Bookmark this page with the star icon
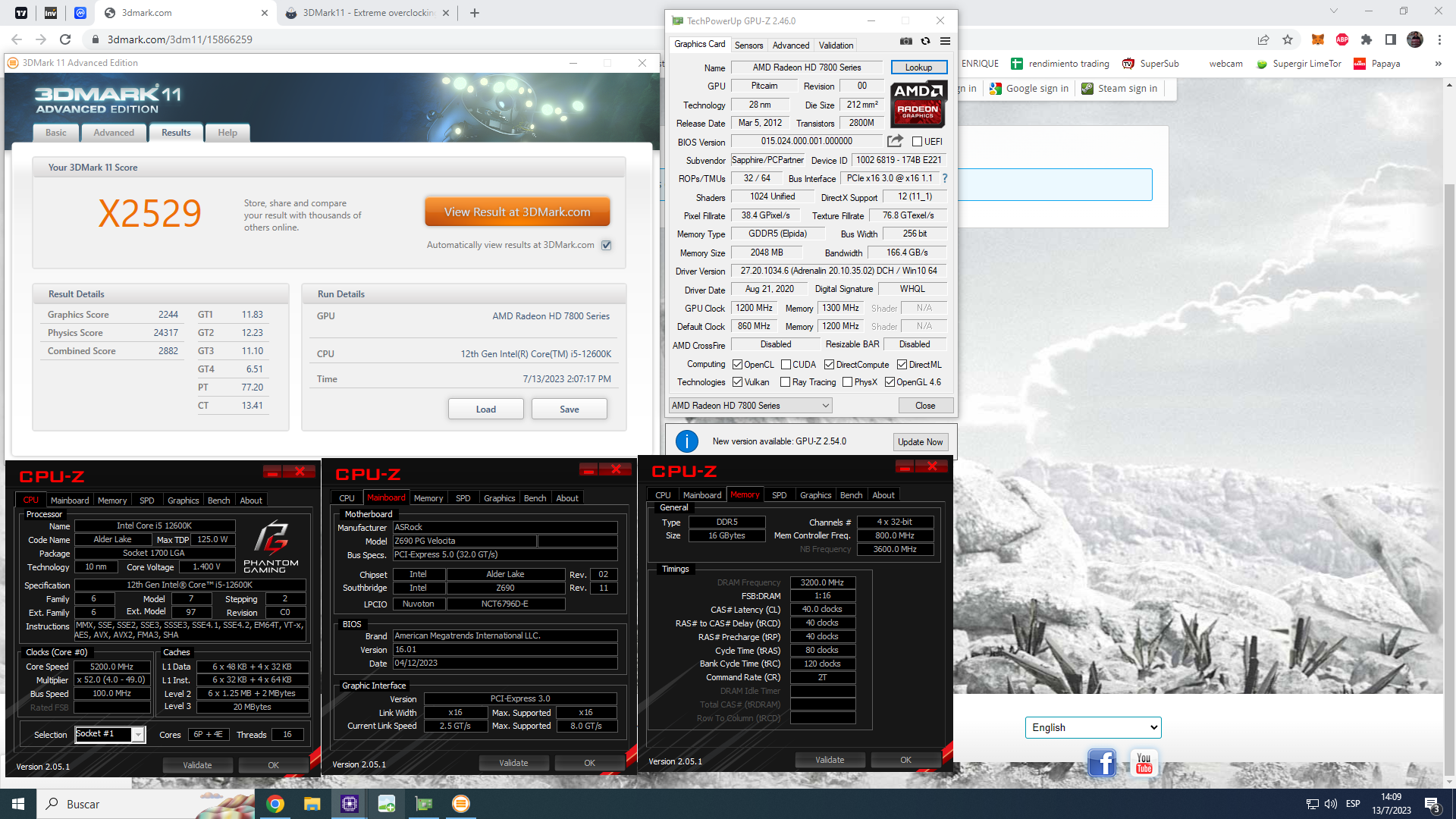The width and height of the screenshot is (1456, 819). [x=1288, y=39]
